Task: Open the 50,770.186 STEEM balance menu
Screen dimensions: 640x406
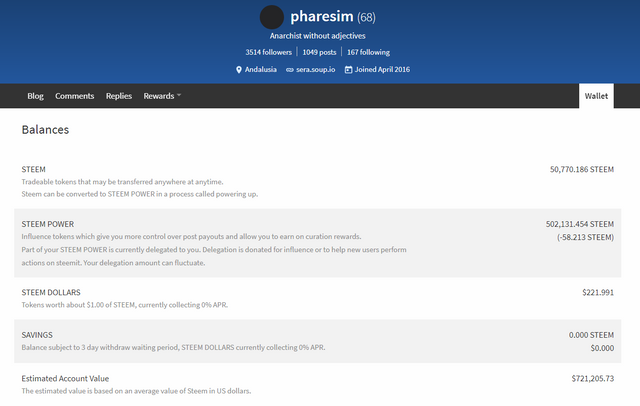Action: 582,169
